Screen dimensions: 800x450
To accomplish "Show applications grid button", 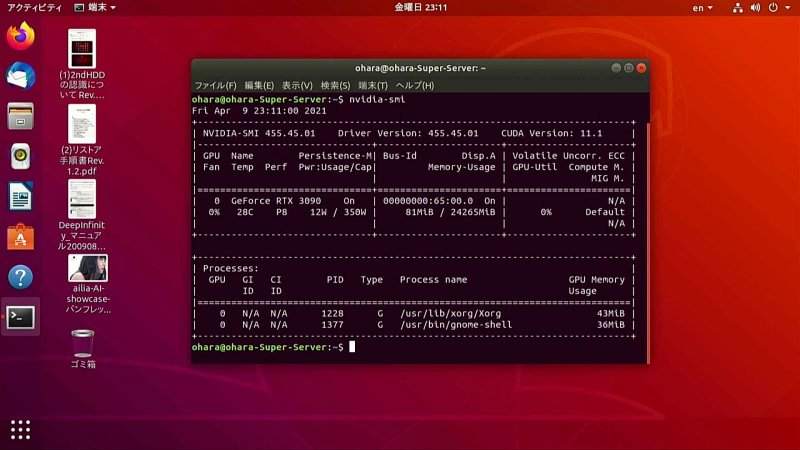I will [20, 430].
